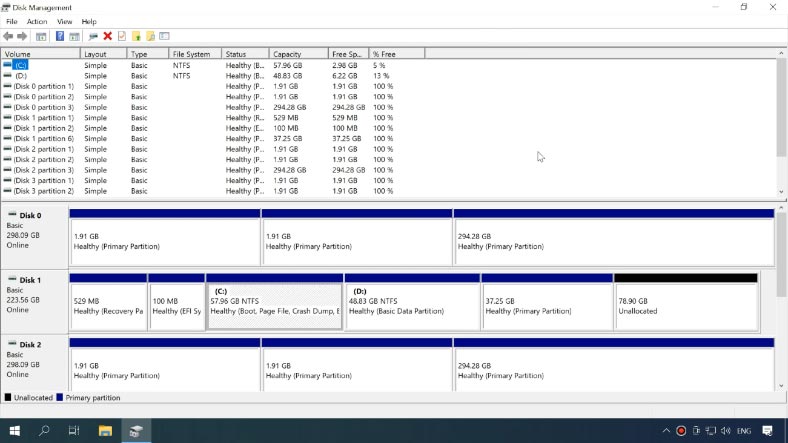Image resolution: width=788 pixels, height=443 pixels.
Task: Click the red X delete icon
Action: coord(108,36)
